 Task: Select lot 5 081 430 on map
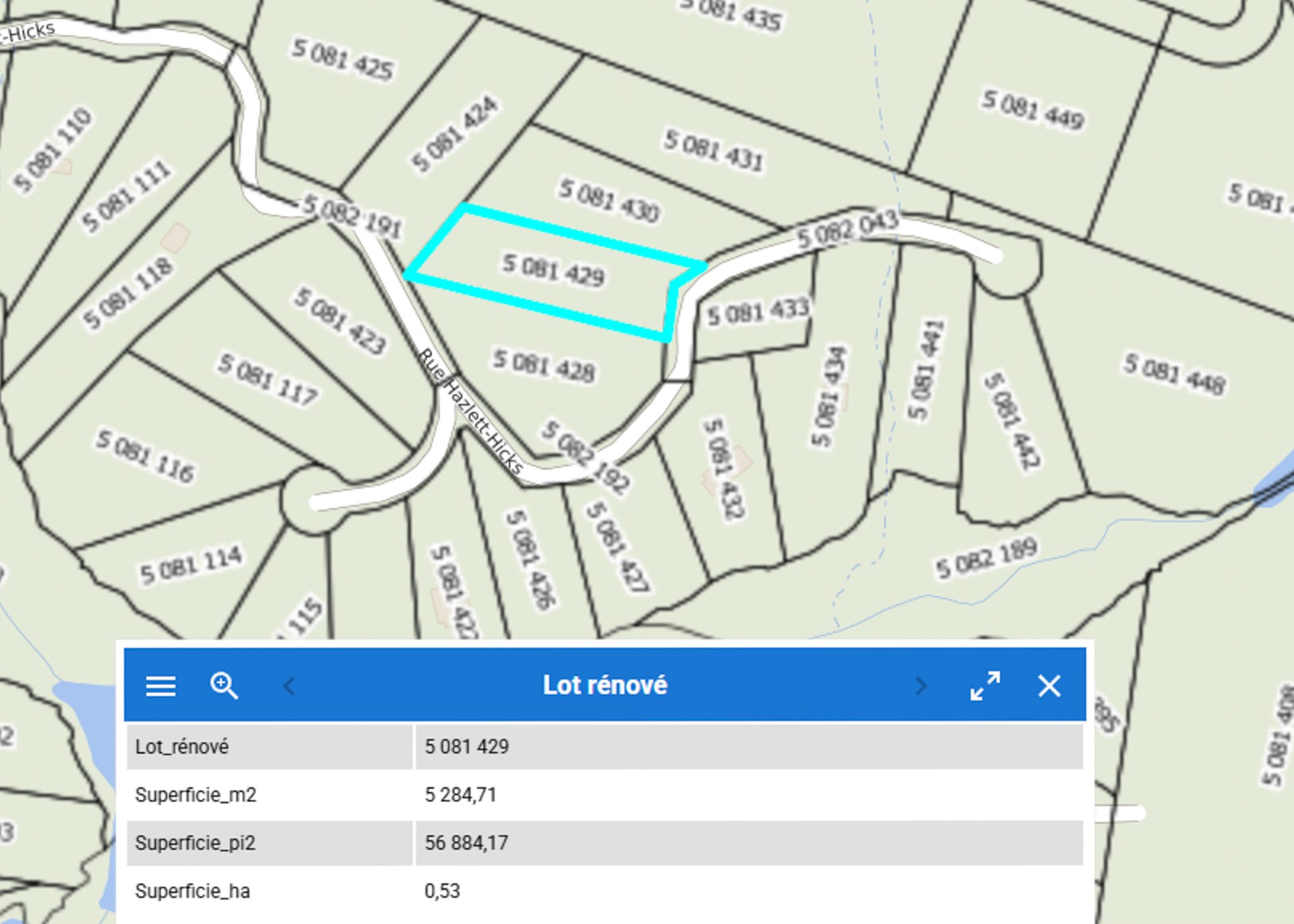click(609, 200)
